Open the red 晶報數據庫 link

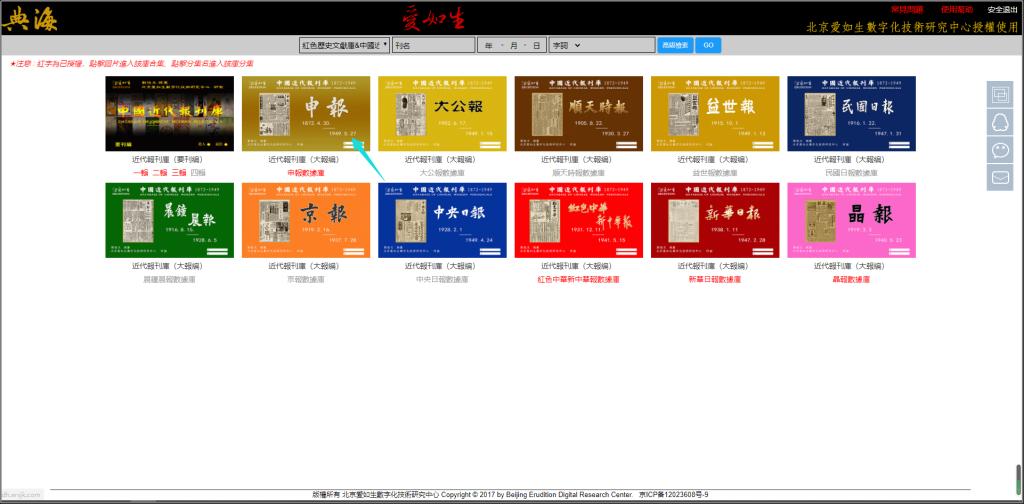click(852, 279)
